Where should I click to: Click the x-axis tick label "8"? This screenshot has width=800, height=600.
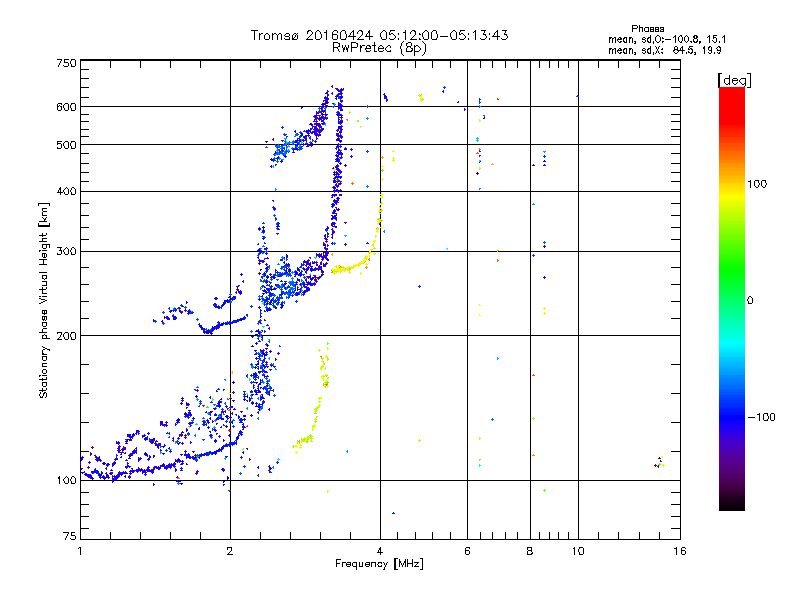coord(530,551)
